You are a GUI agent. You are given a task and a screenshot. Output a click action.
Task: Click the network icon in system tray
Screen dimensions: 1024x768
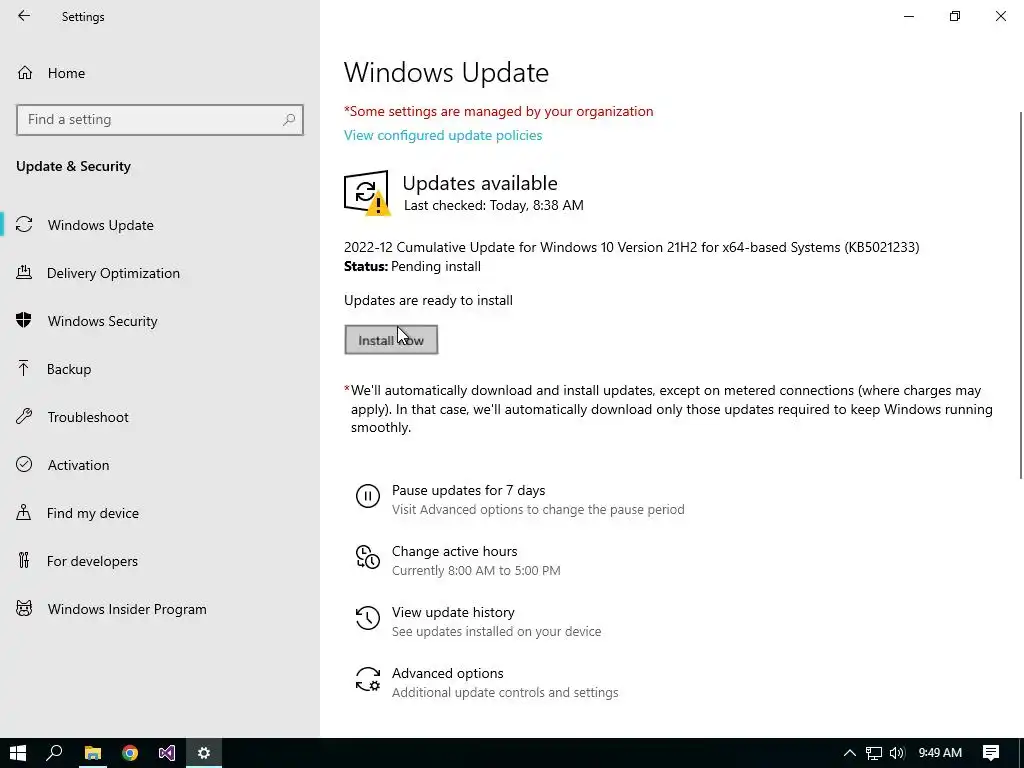874,753
